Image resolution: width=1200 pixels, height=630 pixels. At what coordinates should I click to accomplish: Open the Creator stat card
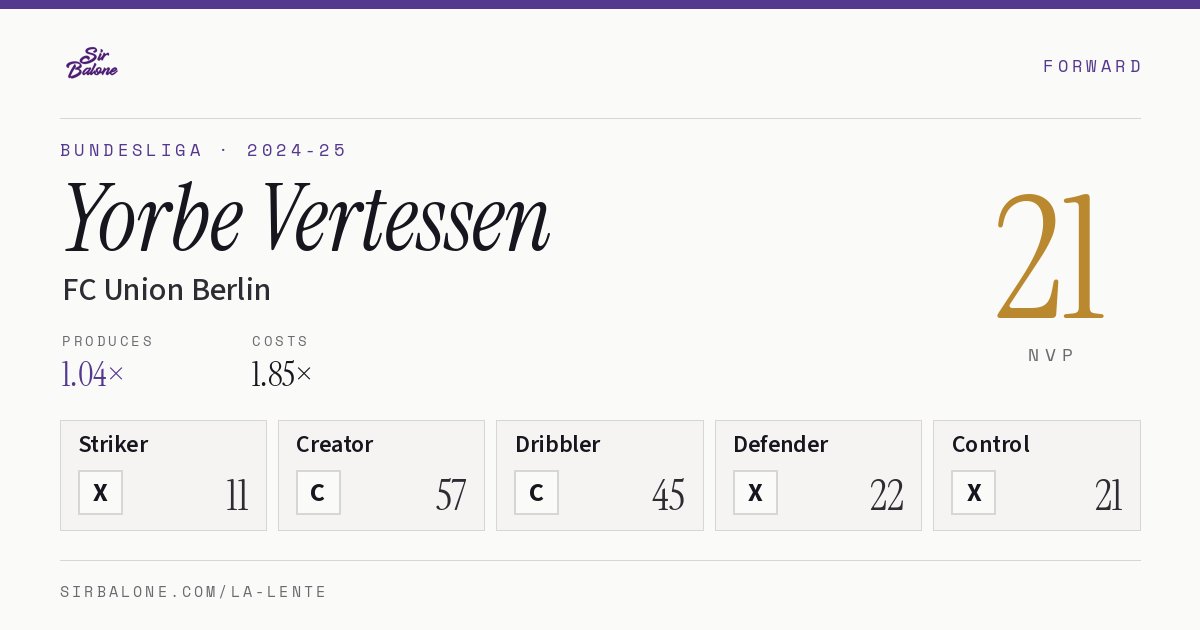381,475
